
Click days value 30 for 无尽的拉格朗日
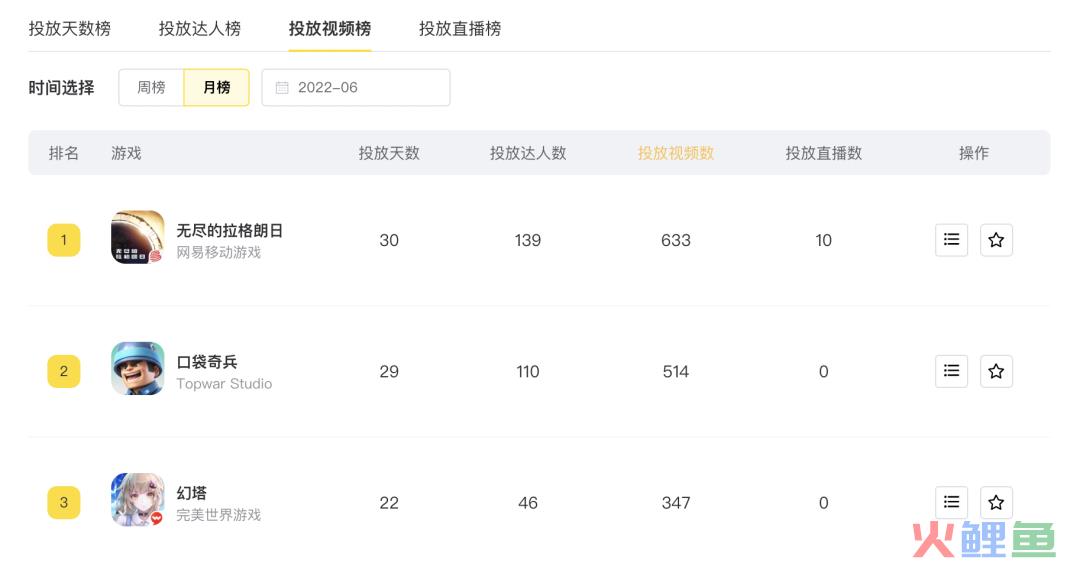(x=389, y=240)
